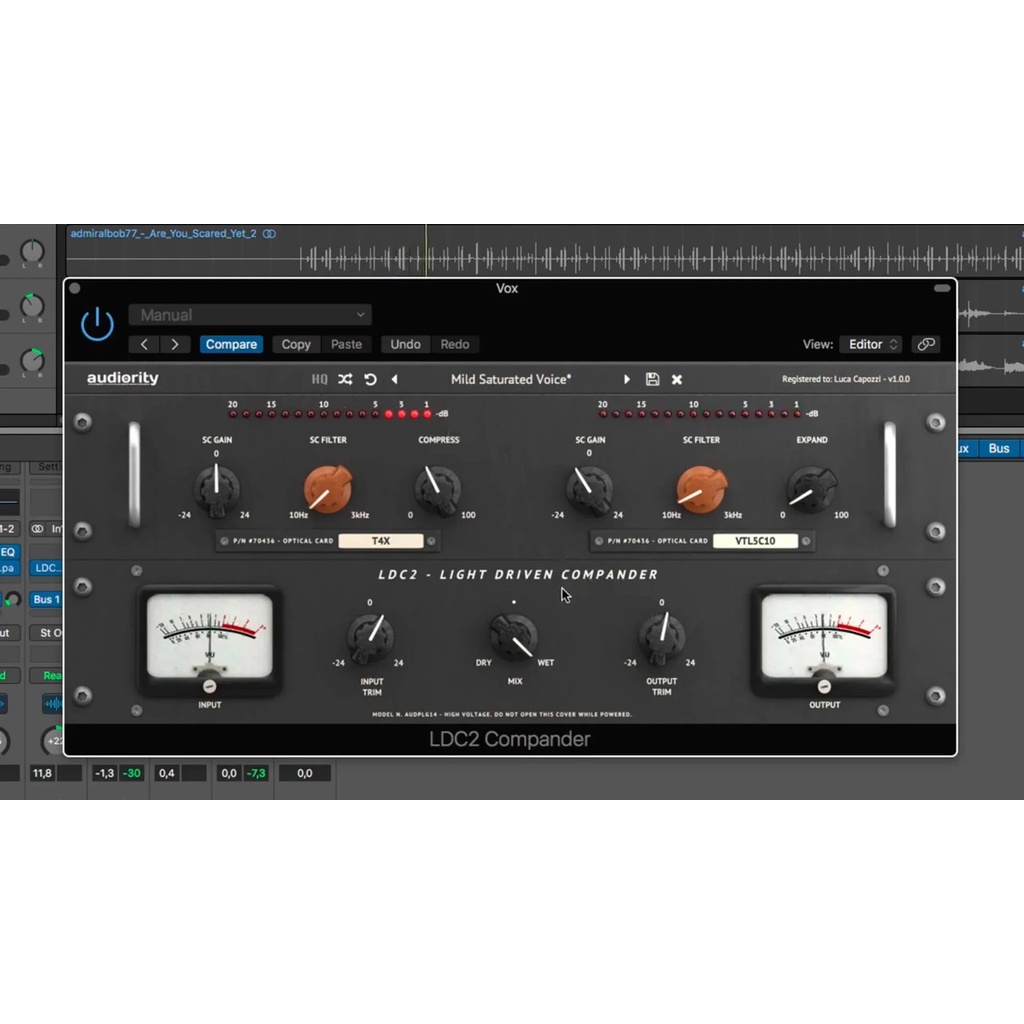Image resolution: width=1024 pixels, height=1024 pixels.
Task: Adjust the compressor SC GAIN knob
Action: 216,489
